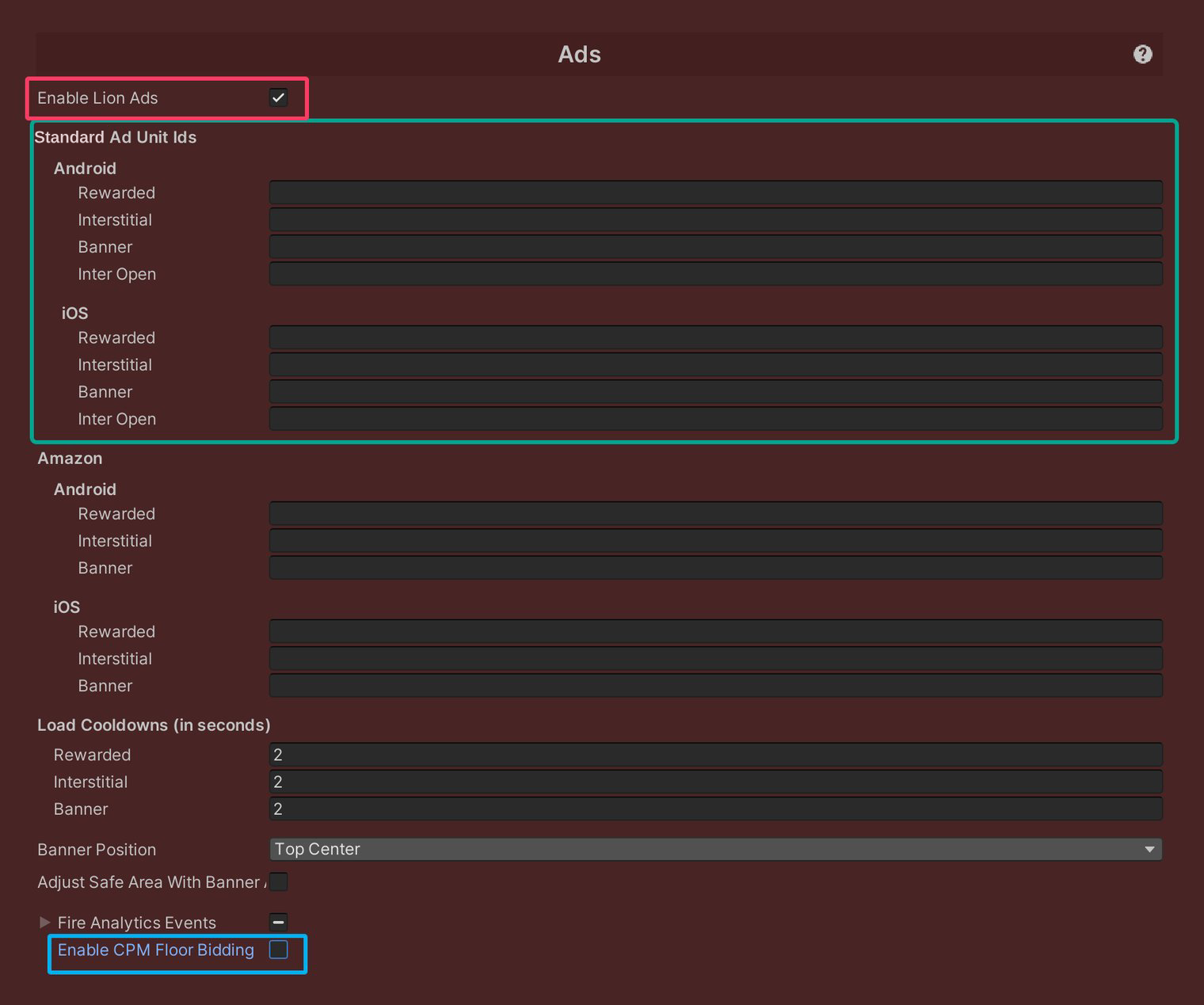Viewport: 1204px width, 1005px height.
Task: Click Rewarded load cooldown value field
Action: [714, 755]
